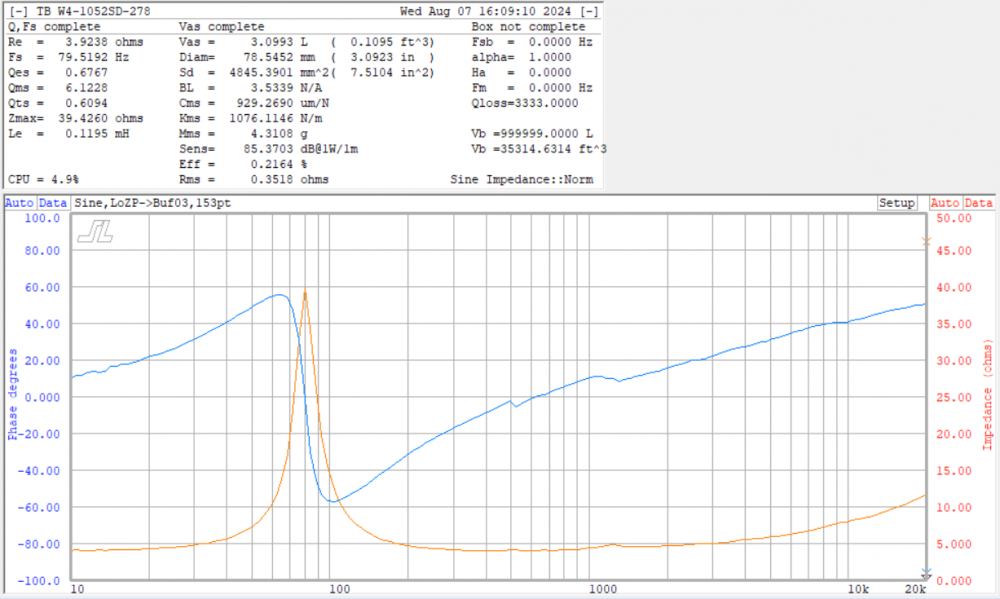This screenshot has height=599, width=1000.
Task: Click the right [-] collapse marker after date
Action: pos(590,12)
